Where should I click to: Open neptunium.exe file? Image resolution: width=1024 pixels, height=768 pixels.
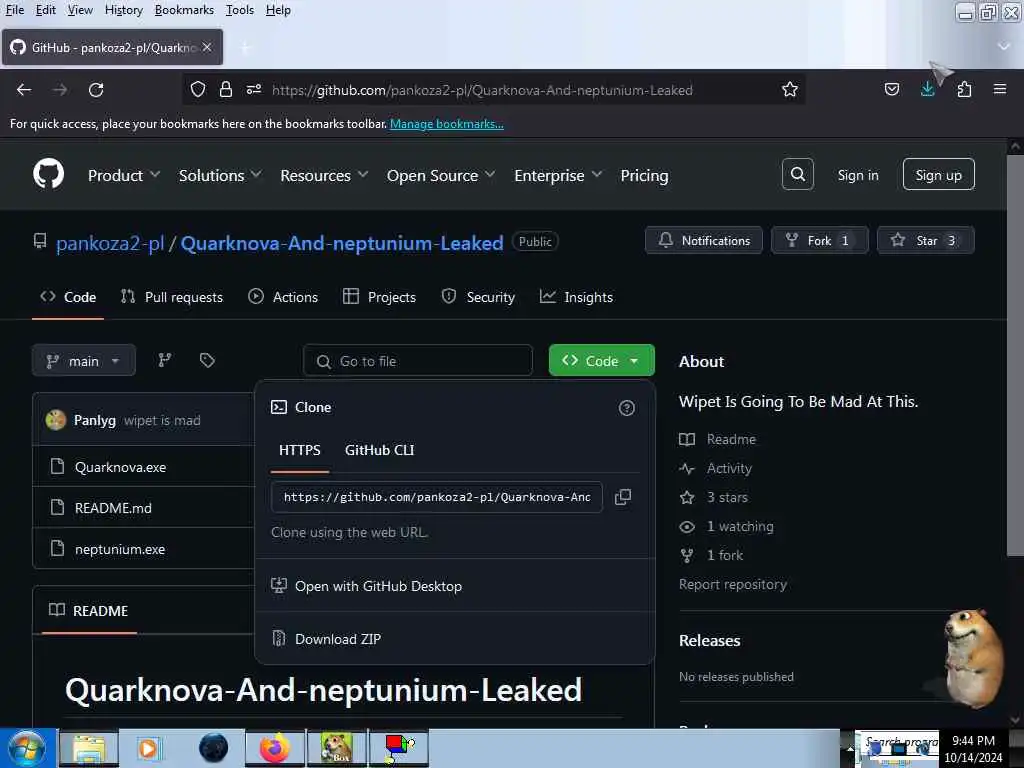(120, 549)
